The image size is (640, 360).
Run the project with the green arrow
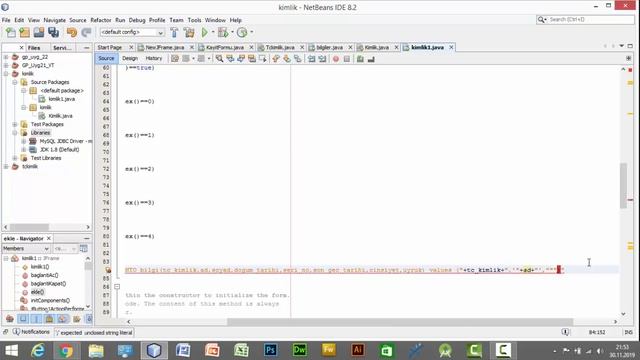(204, 32)
